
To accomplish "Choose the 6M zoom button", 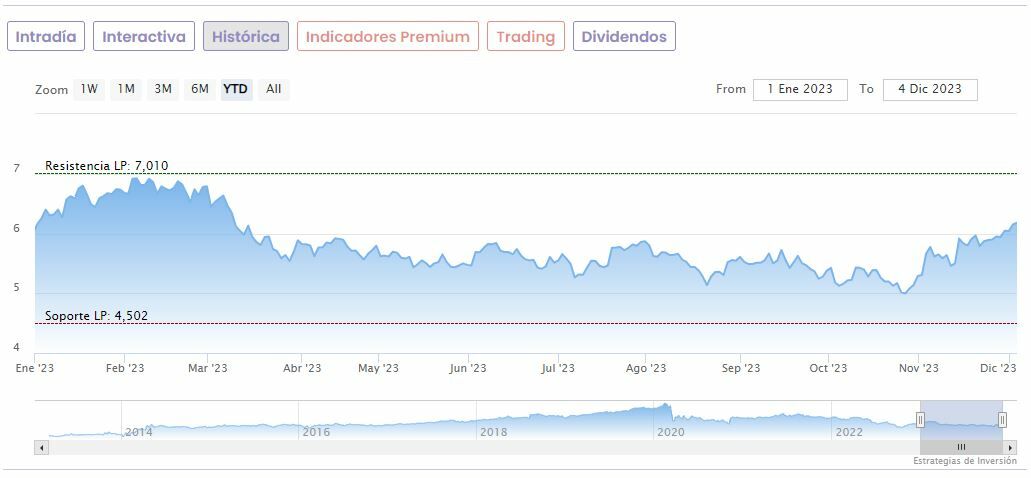I will point(200,89).
